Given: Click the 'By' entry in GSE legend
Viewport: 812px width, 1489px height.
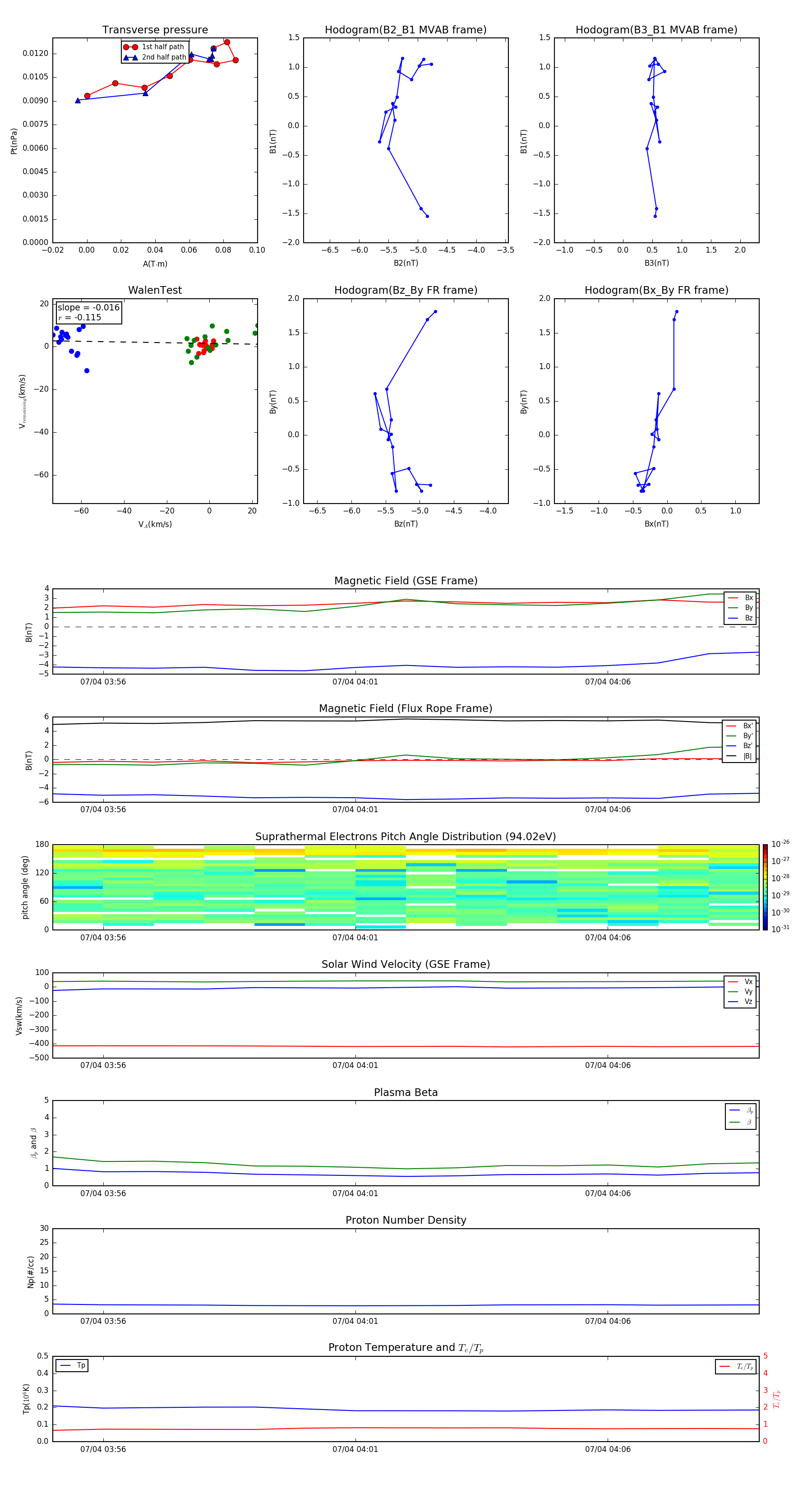Looking at the screenshot, I should [x=741, y=608].
